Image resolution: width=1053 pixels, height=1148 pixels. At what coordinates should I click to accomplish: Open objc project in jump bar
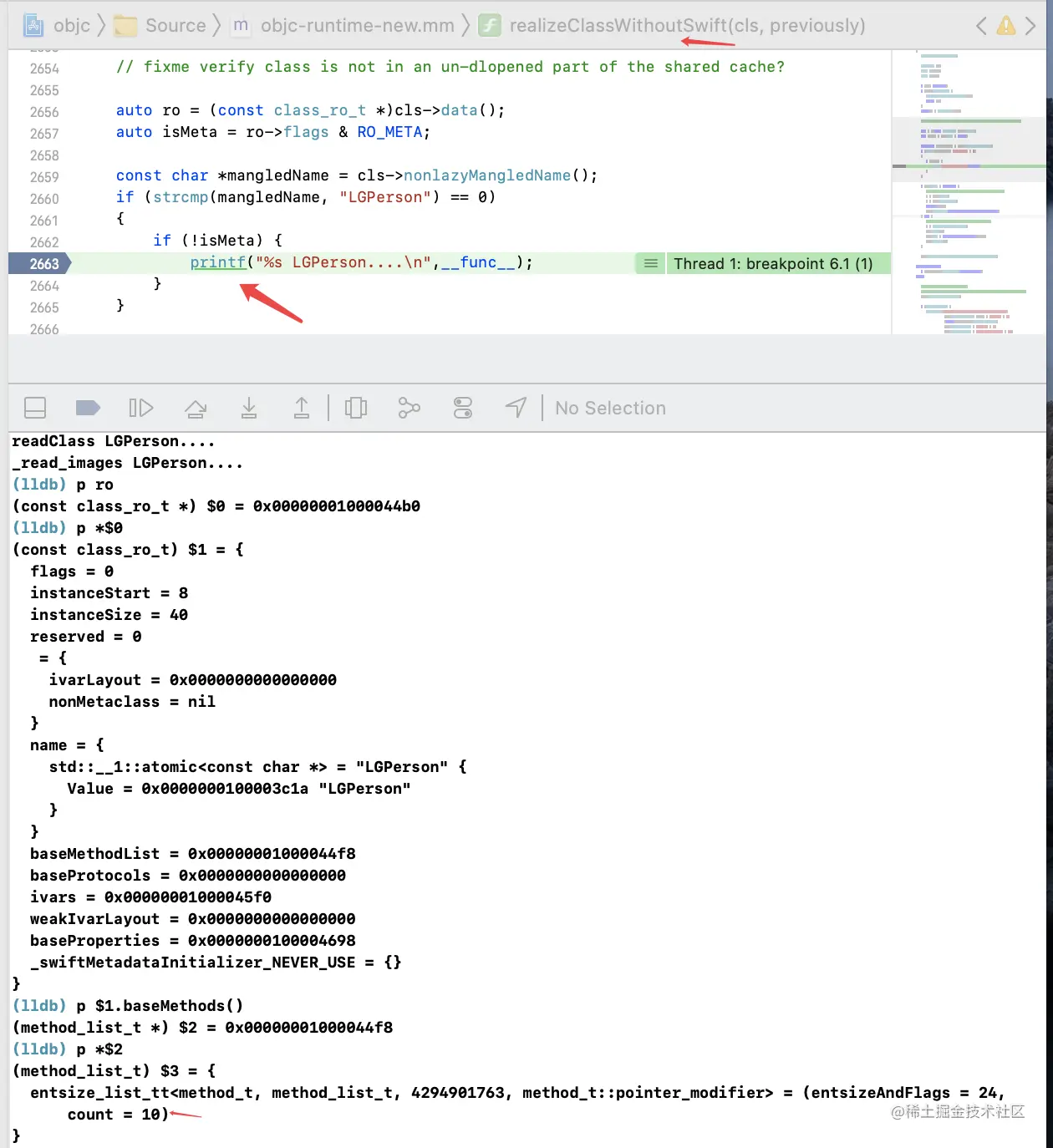point(57,26)
